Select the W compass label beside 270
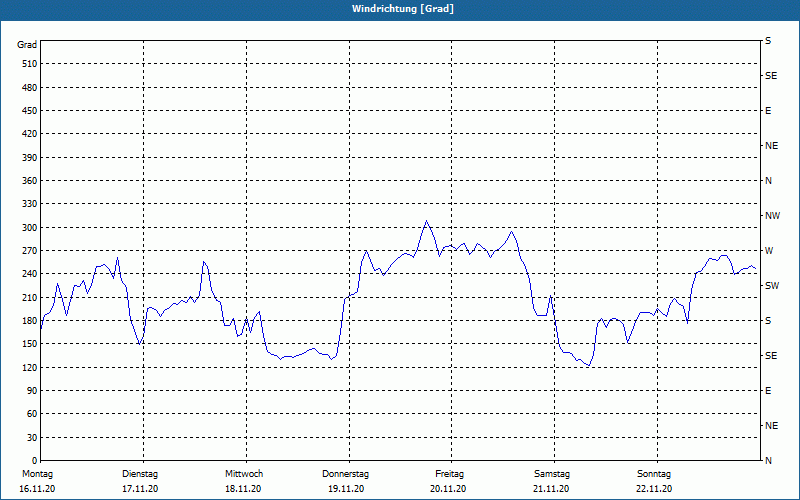800x500 pixels. [769, 251]
